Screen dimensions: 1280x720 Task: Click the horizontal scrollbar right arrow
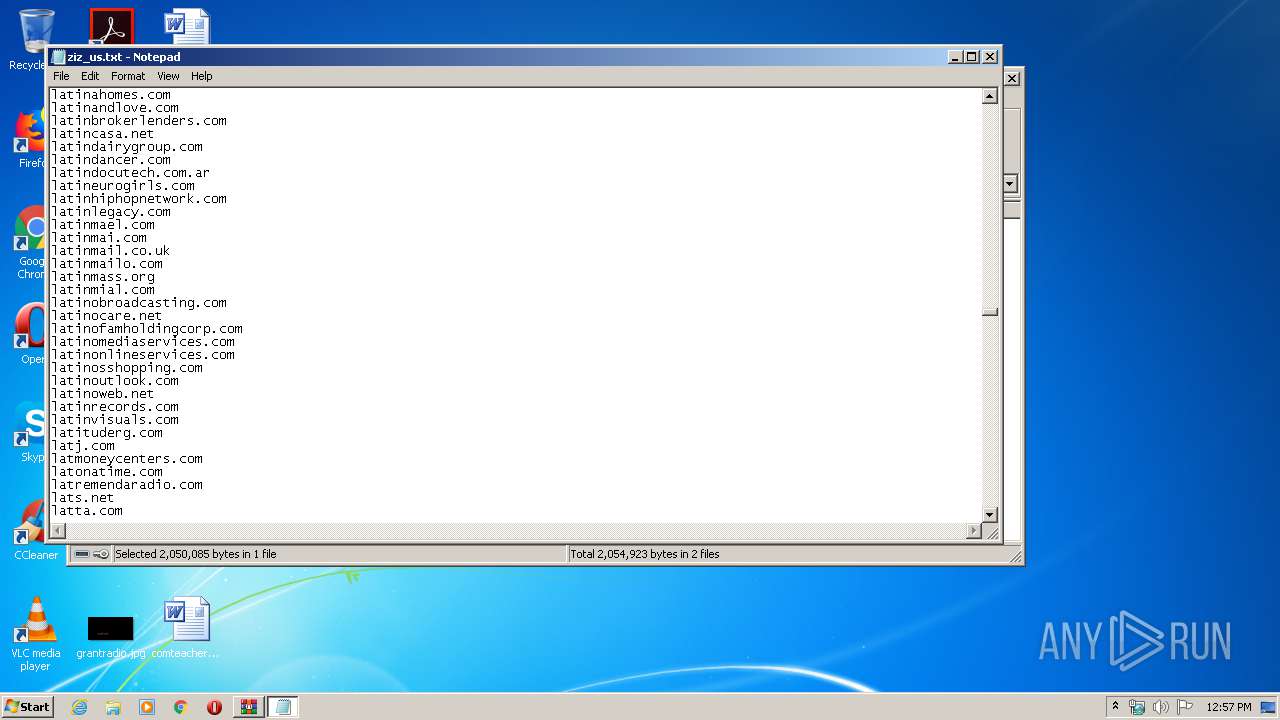pos(974,531)
